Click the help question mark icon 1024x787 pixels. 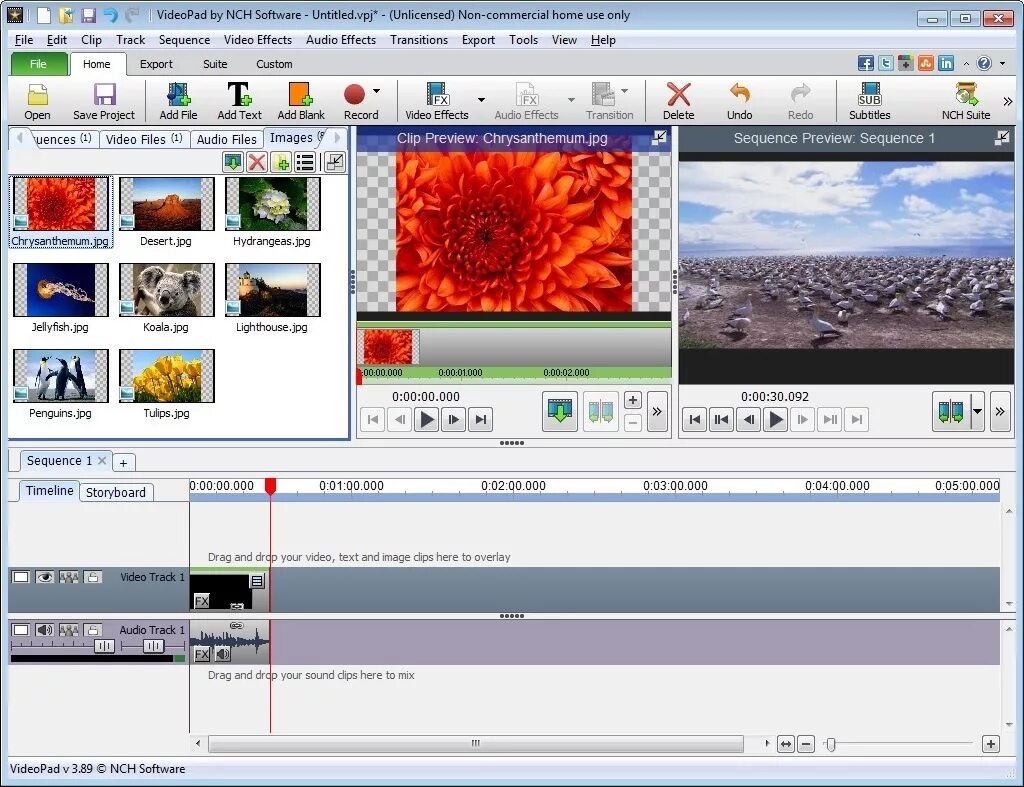(984, 63)
